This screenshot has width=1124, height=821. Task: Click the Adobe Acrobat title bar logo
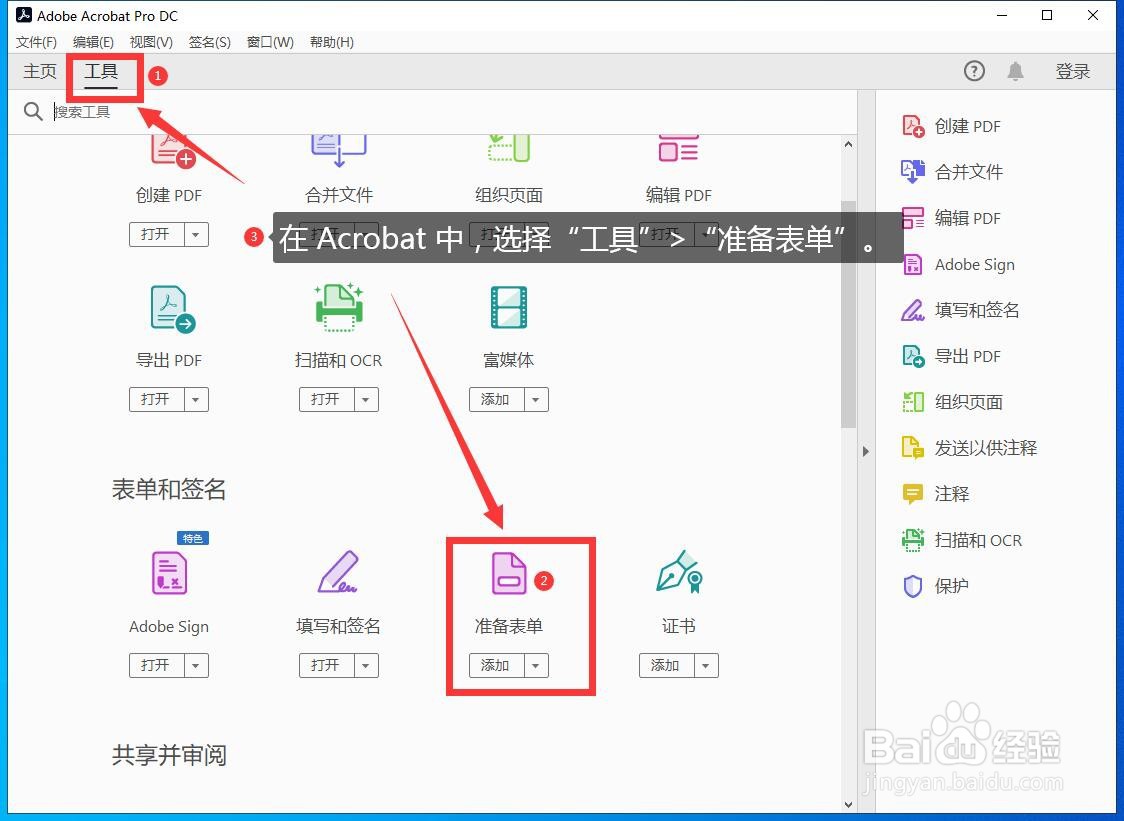[24, 15]
